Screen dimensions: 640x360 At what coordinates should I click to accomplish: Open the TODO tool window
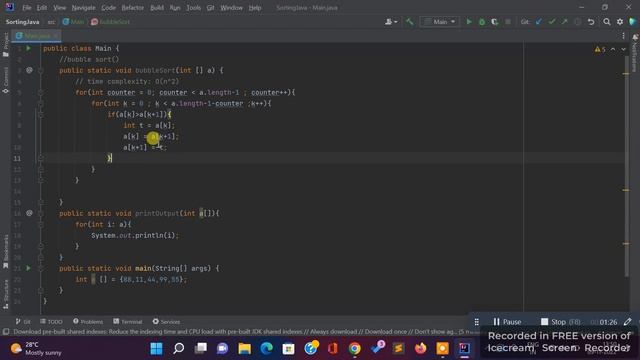point(51,322)
